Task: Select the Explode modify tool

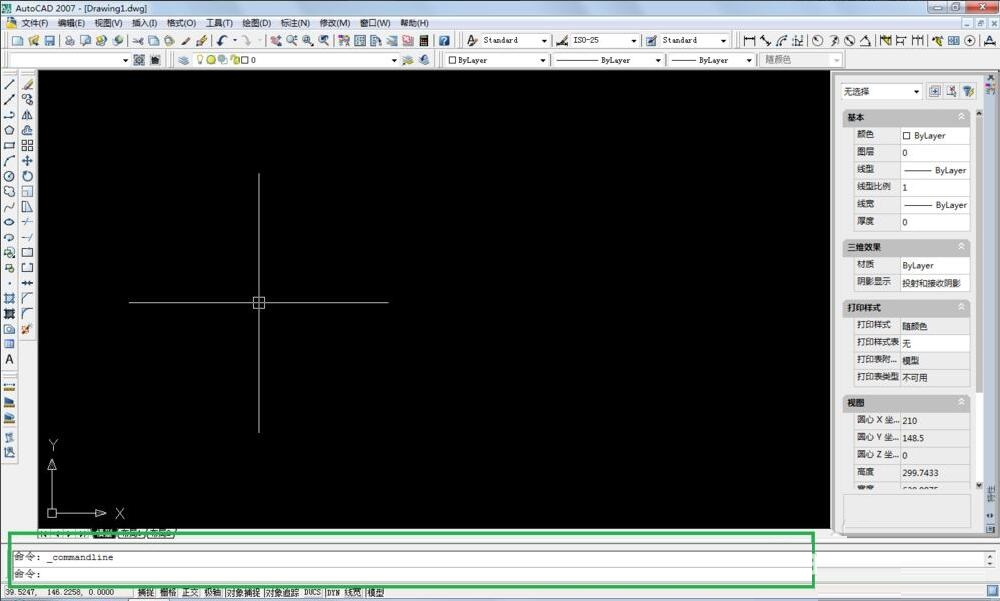Action: [x=27, y=329]
